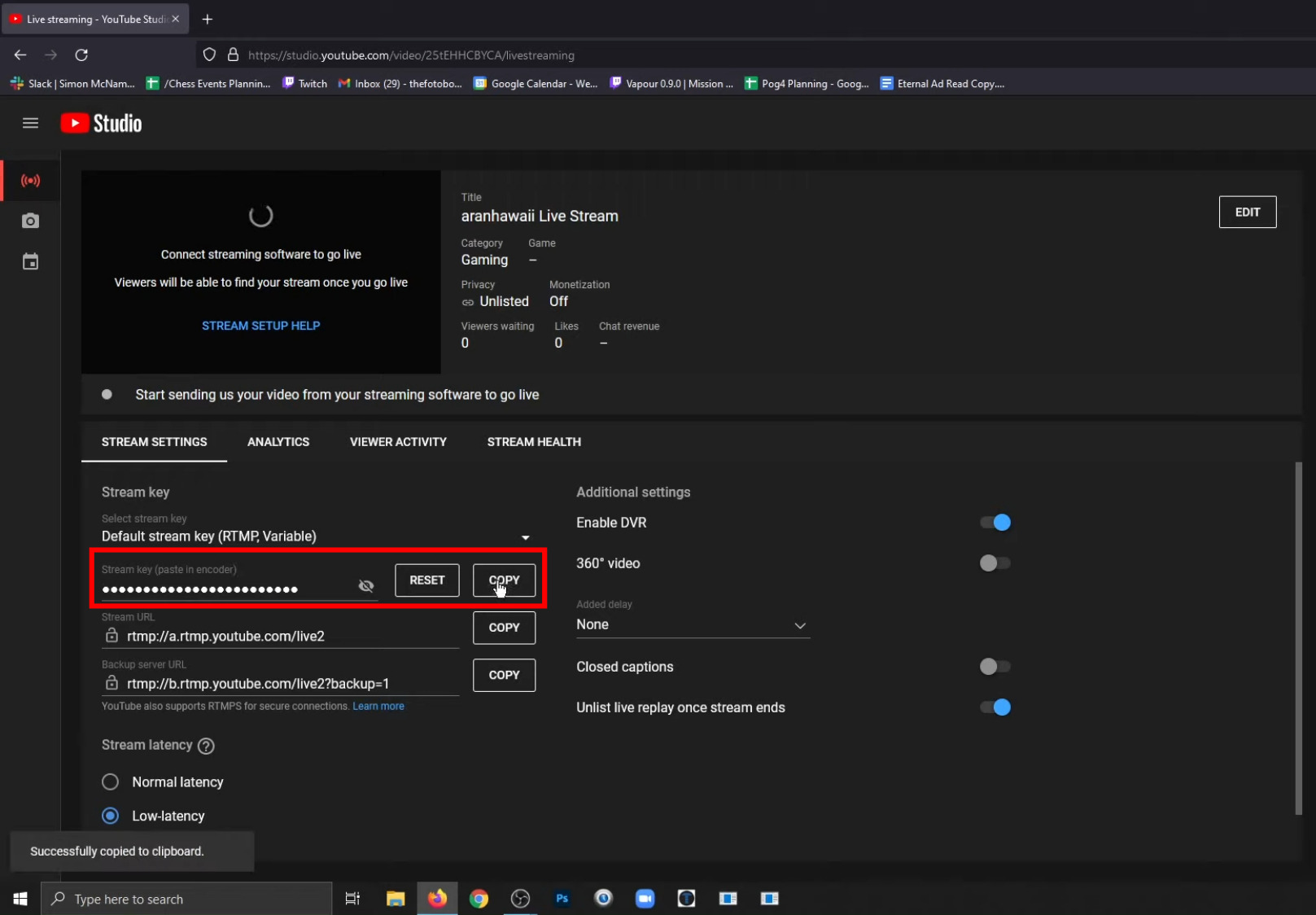Open the navigation hamburger menu
The width and height of the screenshot is (1316, 915).
point(30,123)
